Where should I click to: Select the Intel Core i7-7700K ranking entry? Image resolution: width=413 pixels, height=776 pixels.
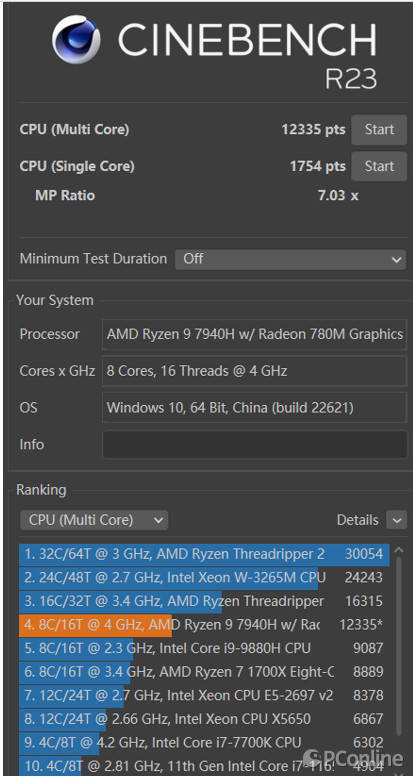(204, 743)
